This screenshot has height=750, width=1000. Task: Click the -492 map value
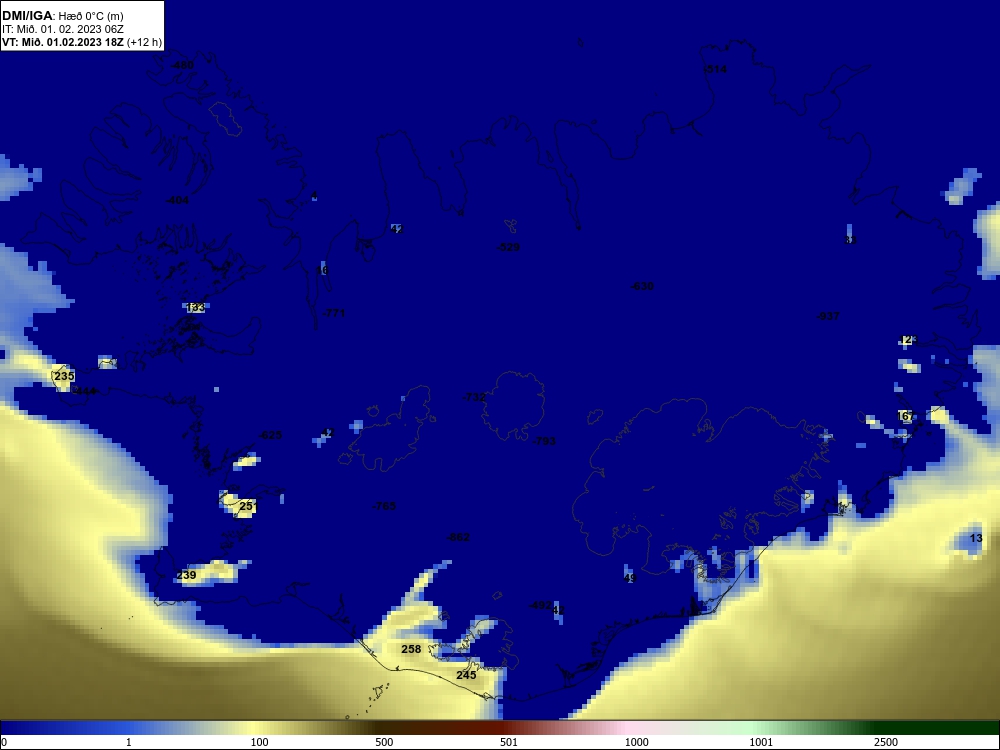[541, 605]
